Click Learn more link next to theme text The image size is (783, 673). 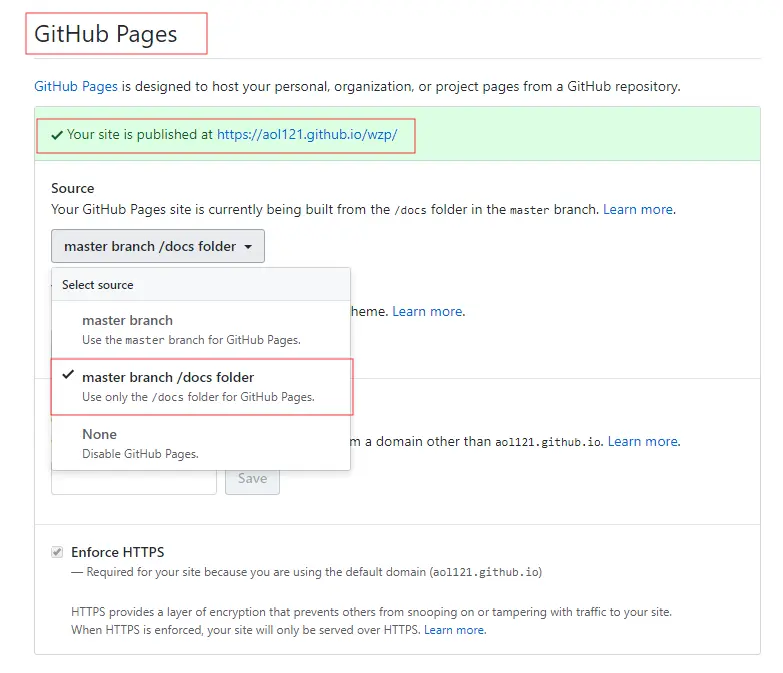tap(427, 312)
